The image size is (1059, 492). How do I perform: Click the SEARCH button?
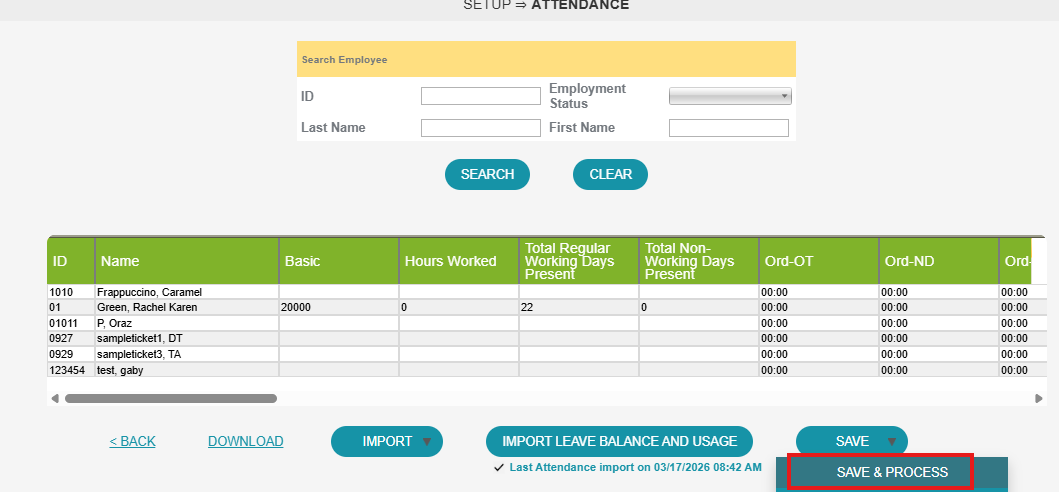point(487,174)
